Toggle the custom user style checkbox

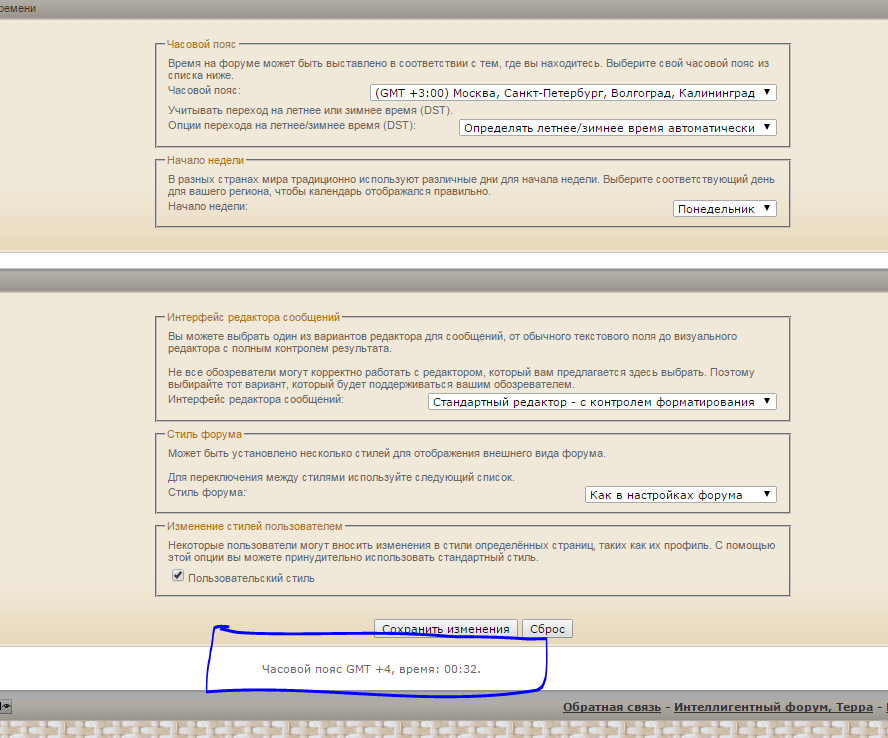(178, 575)
